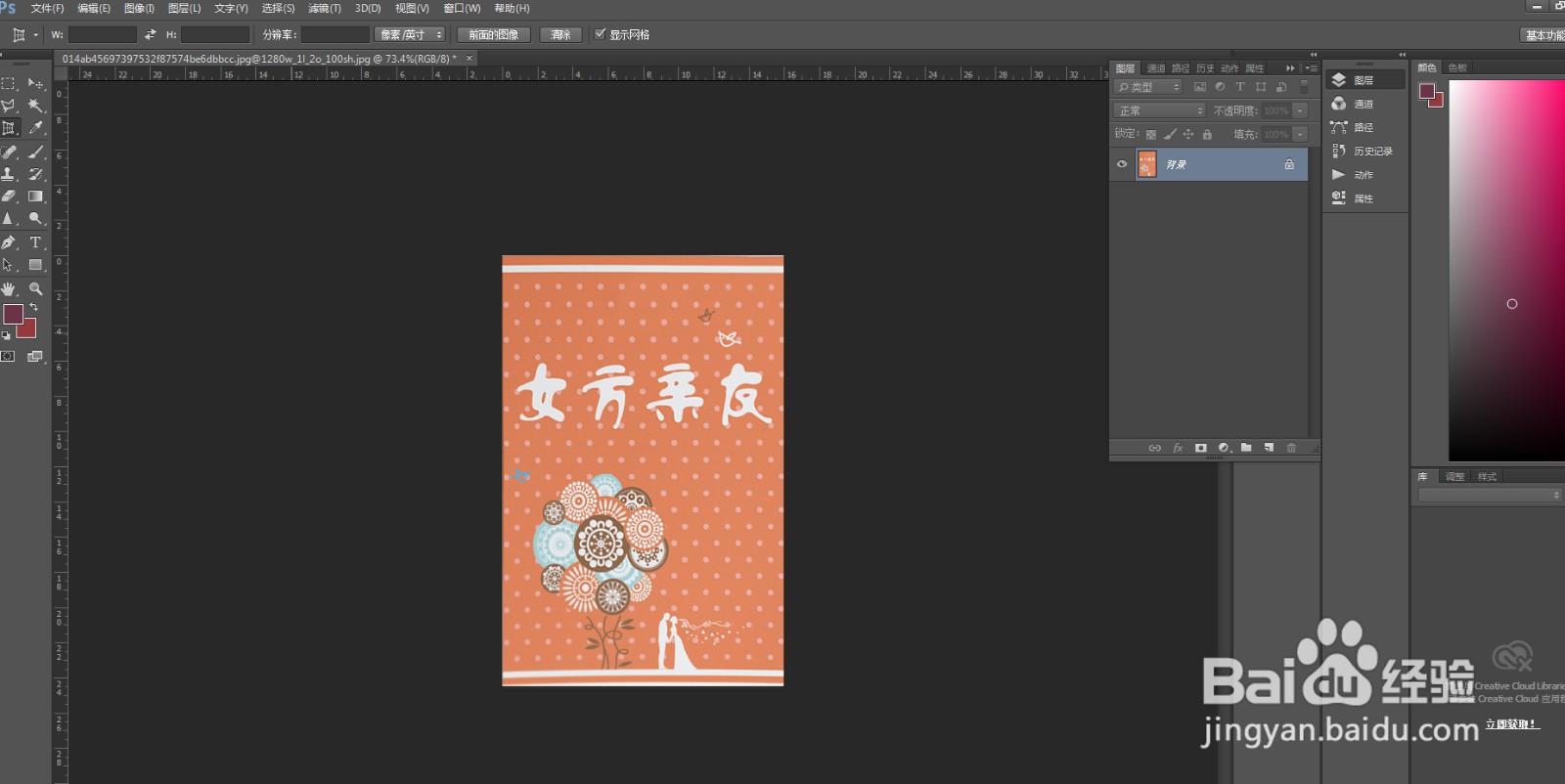
Task: Open the crop tool preset picker arrow
Action: pyautogui.click(x=36, y=34)
